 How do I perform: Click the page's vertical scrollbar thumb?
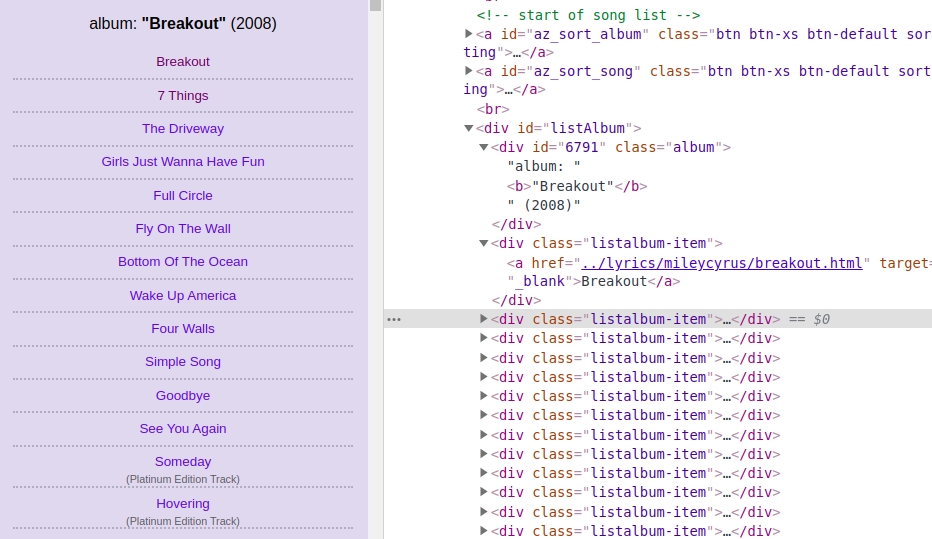click(376, 5)
